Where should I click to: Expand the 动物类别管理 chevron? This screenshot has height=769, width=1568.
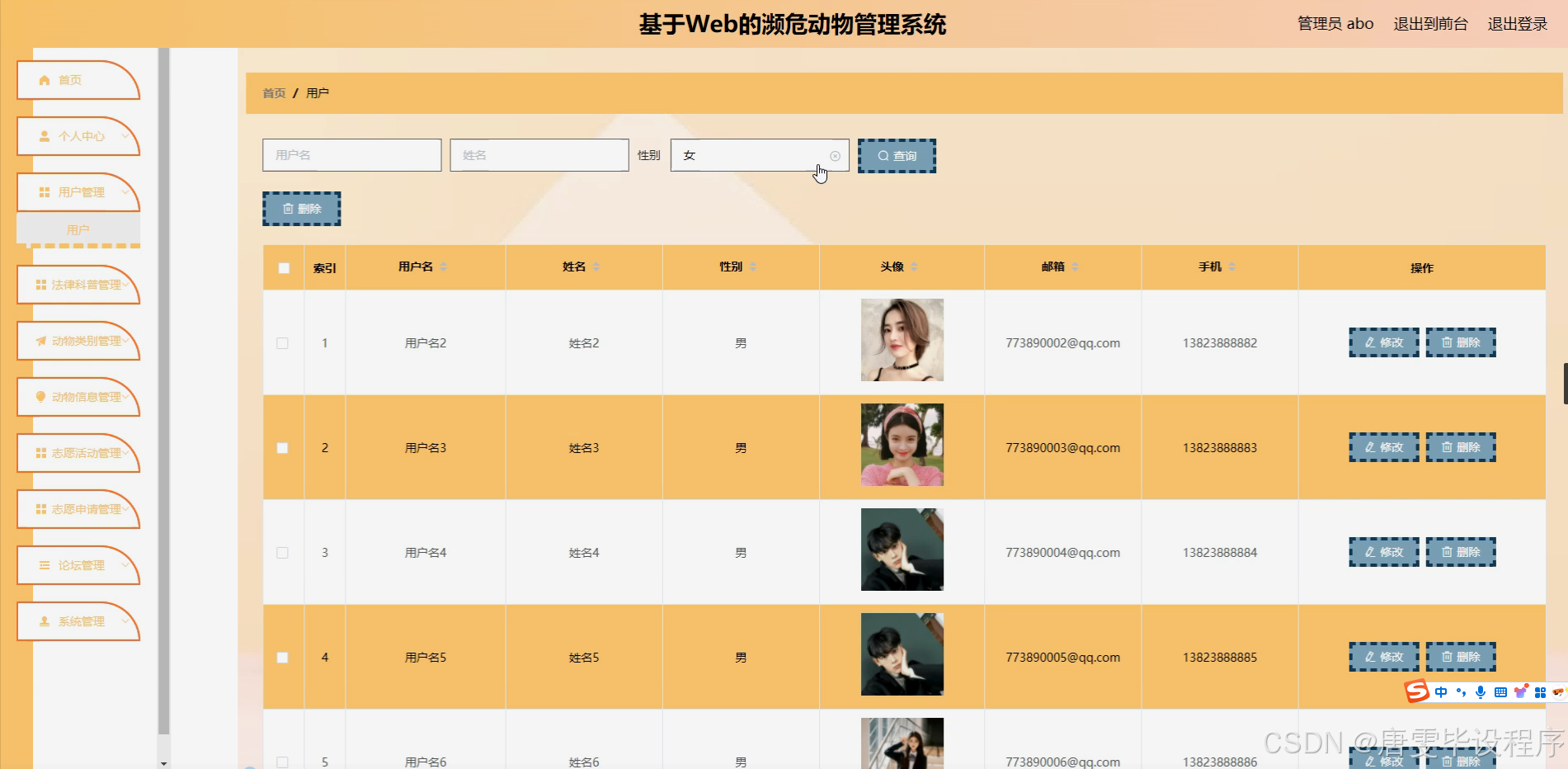point(125,340)
